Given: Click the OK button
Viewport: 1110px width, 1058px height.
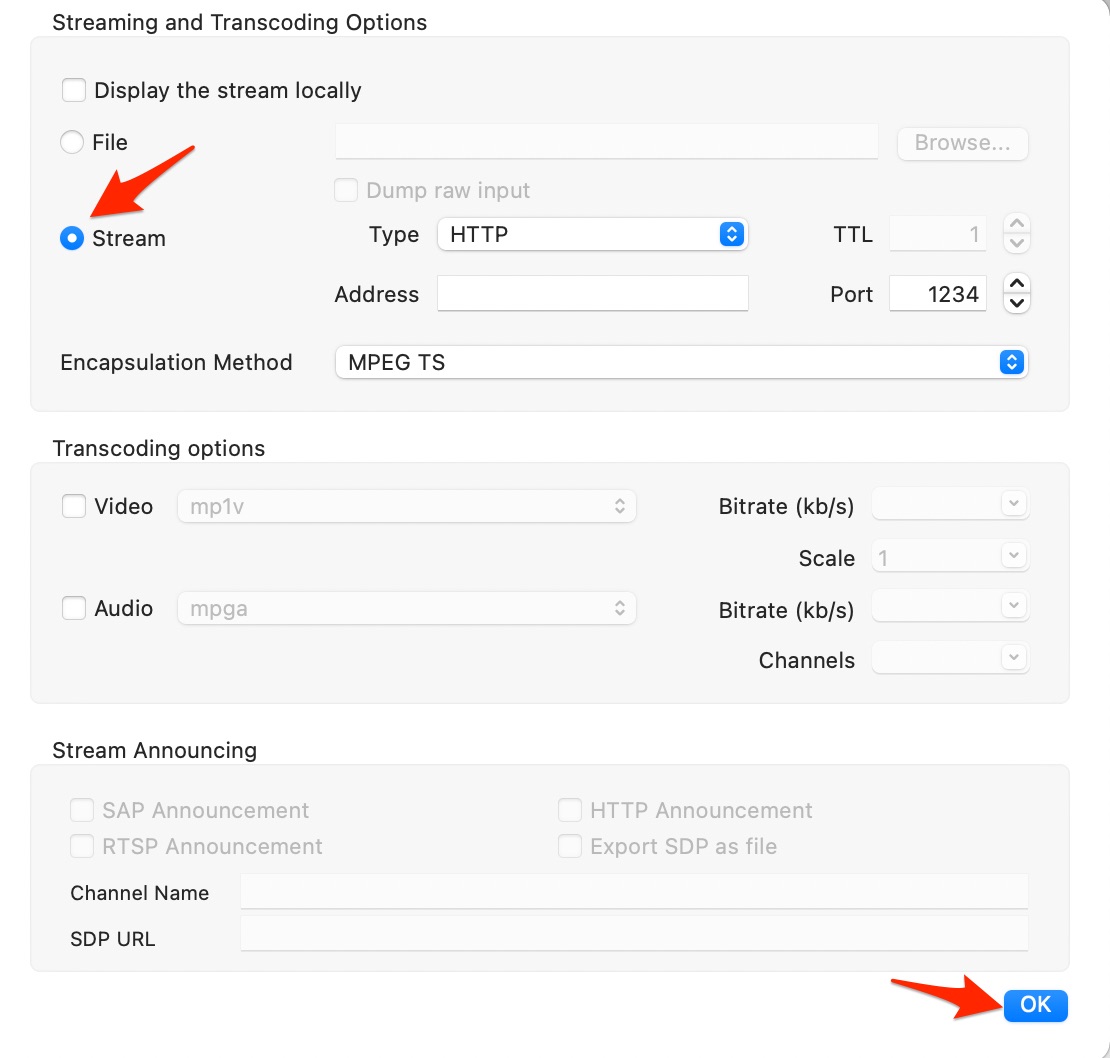Looking at the screenshot, I should tap(1035, 1005).
